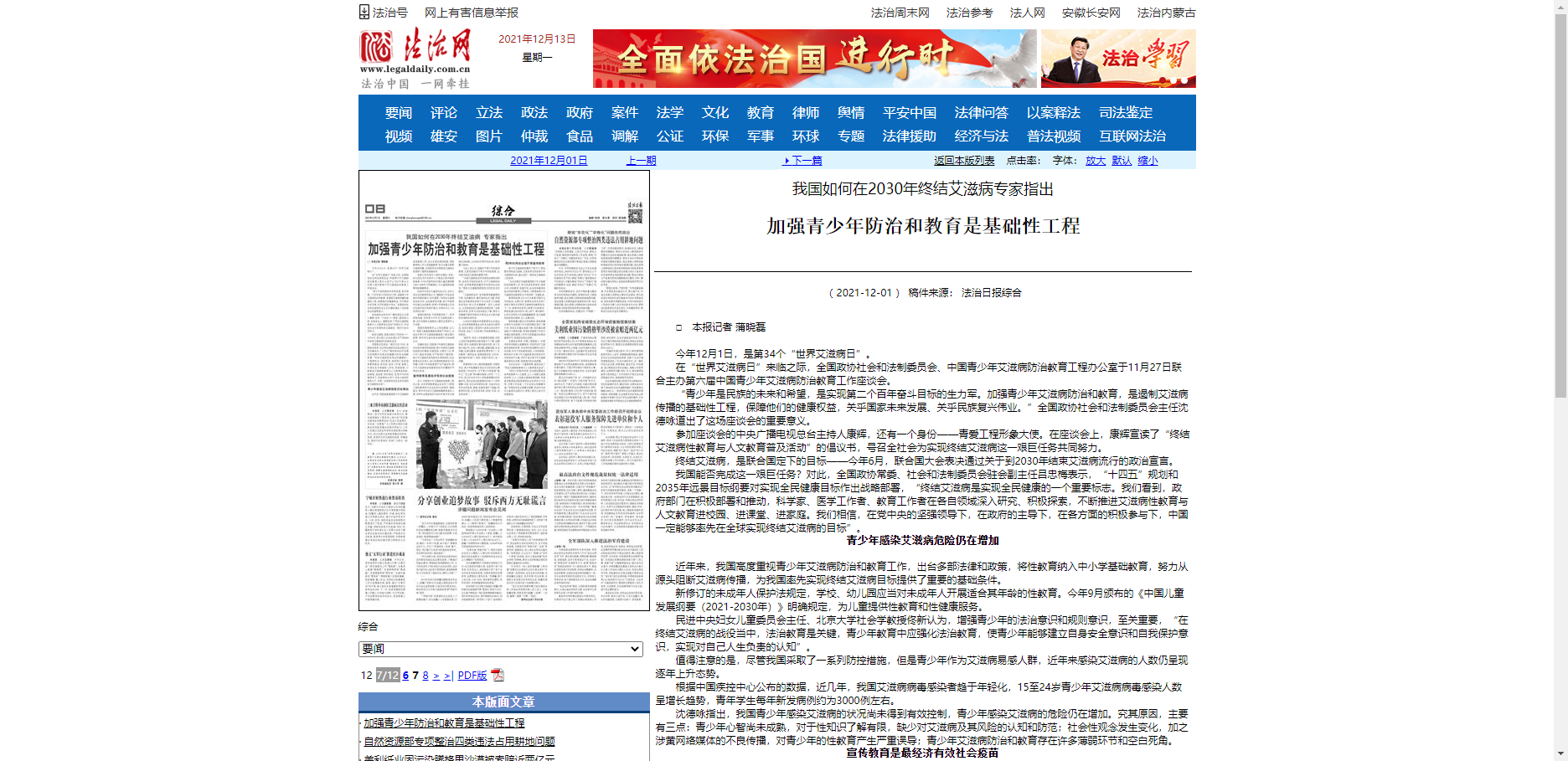Click the scrollbar down arrow

1560,754
